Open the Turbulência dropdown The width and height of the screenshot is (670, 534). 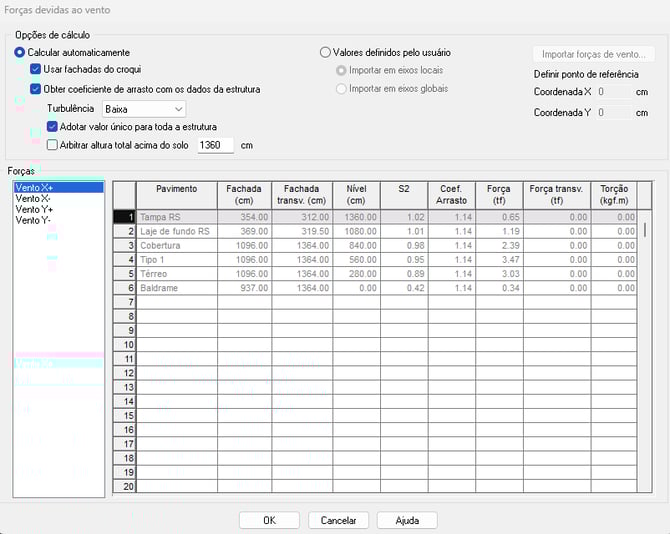145,108
